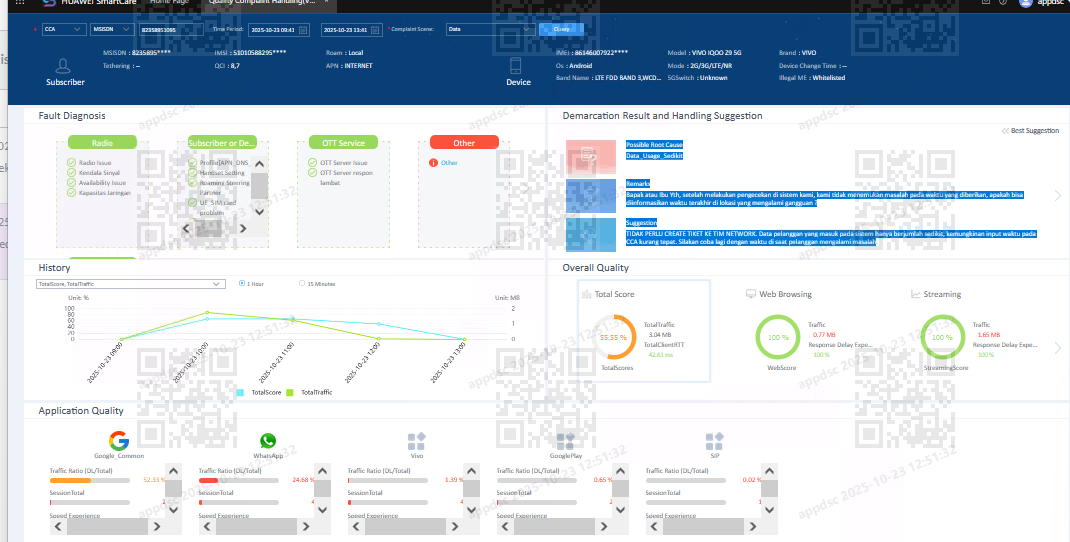Viewport: 1070px width, 542px height.
Task: Open the MSISDN type dropdown
Action: click(111, 29)
